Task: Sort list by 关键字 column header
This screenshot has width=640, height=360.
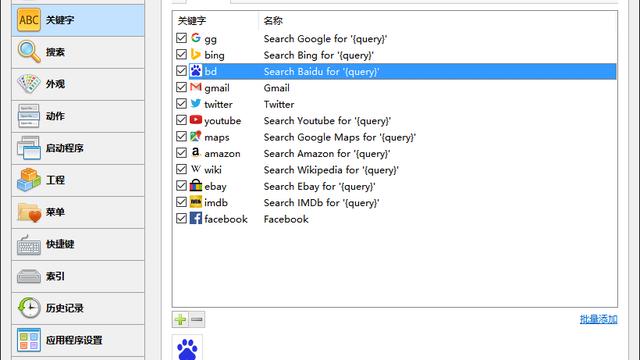Action: 216,21
